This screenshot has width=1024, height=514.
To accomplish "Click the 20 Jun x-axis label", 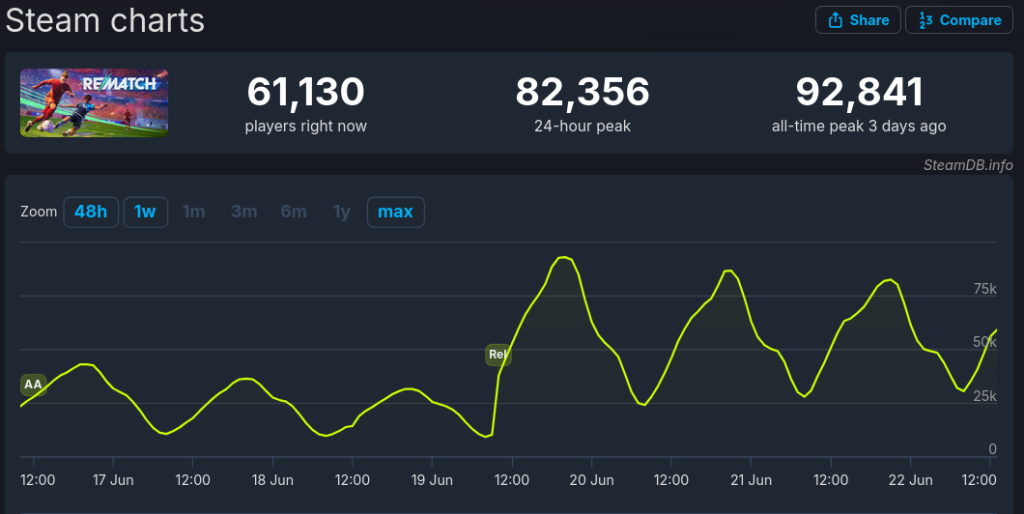I will [592, 480].
